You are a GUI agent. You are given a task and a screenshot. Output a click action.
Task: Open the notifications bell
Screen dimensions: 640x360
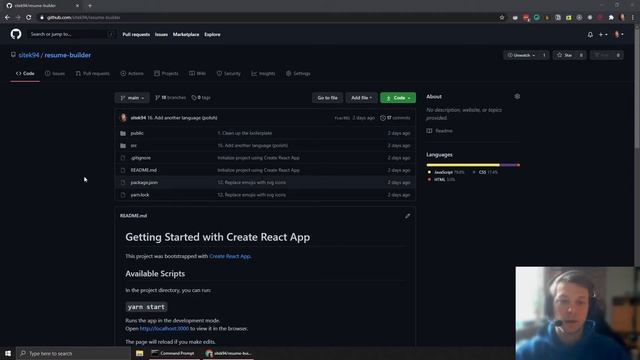click(x=590, y=35)
